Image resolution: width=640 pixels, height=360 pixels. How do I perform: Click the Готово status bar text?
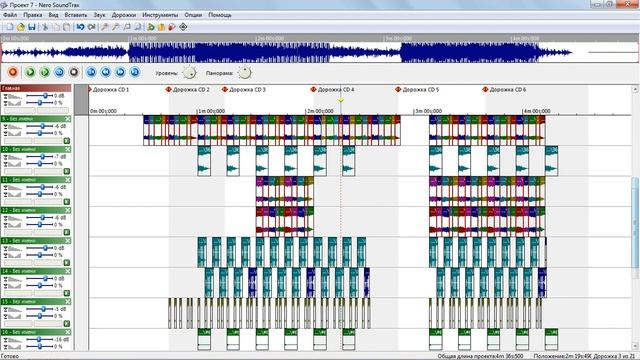pyautogui.click(x=10, y=356)
